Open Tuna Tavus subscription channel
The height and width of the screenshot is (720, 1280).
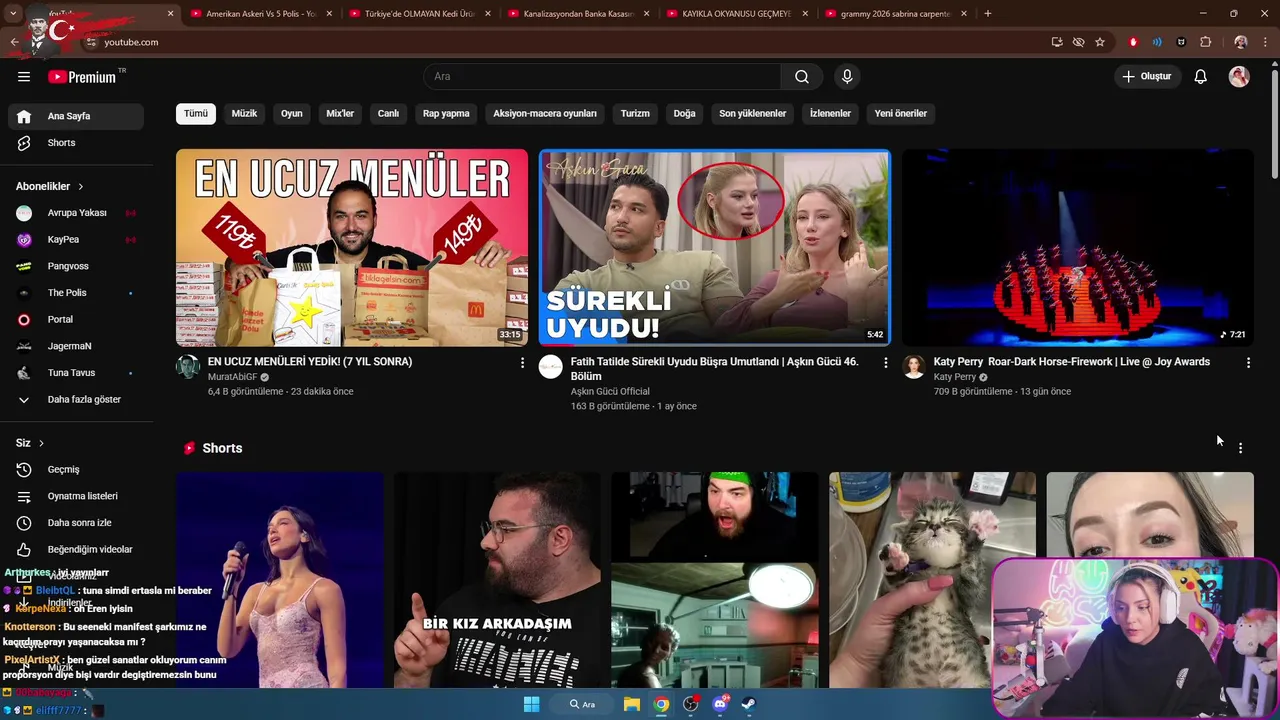pos(76,373)
